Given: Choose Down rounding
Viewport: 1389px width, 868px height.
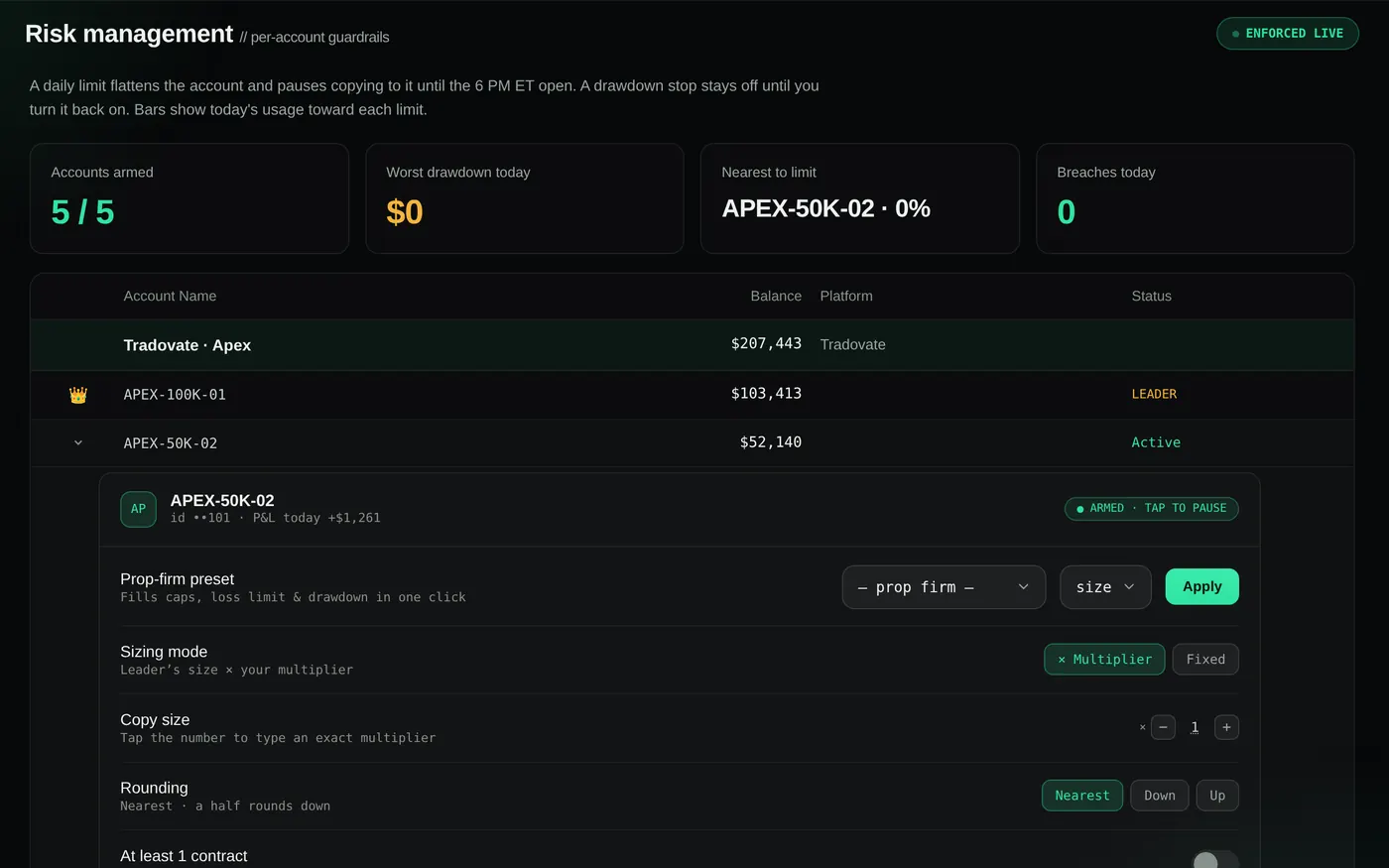Looking at the screenshot, I should point(1160,796).
